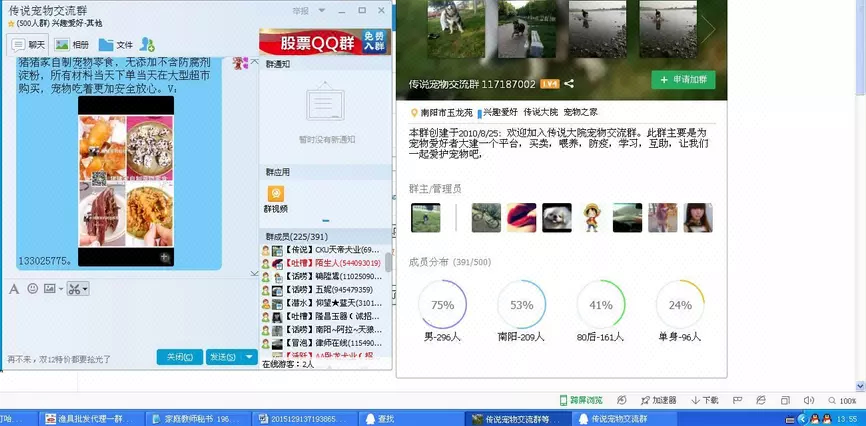Click the 举报 report link
866x426 pixels.
coord(301,10)
